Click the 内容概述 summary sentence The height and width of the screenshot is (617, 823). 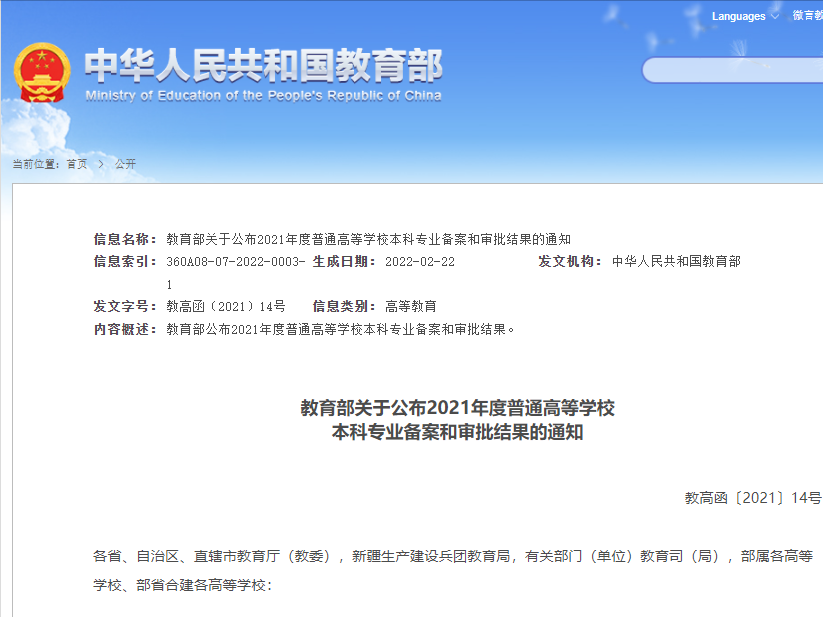[340, 329]
